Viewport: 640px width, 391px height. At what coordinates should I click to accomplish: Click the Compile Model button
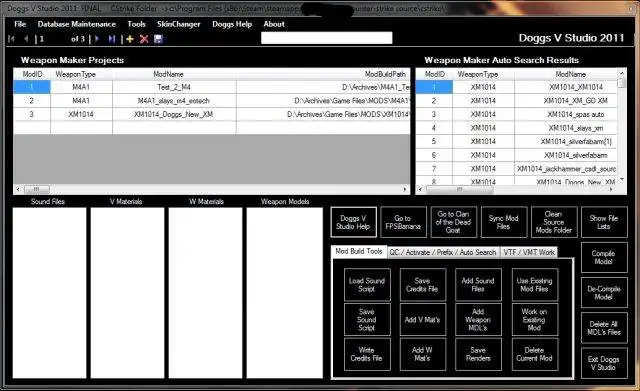pos(604,258)
